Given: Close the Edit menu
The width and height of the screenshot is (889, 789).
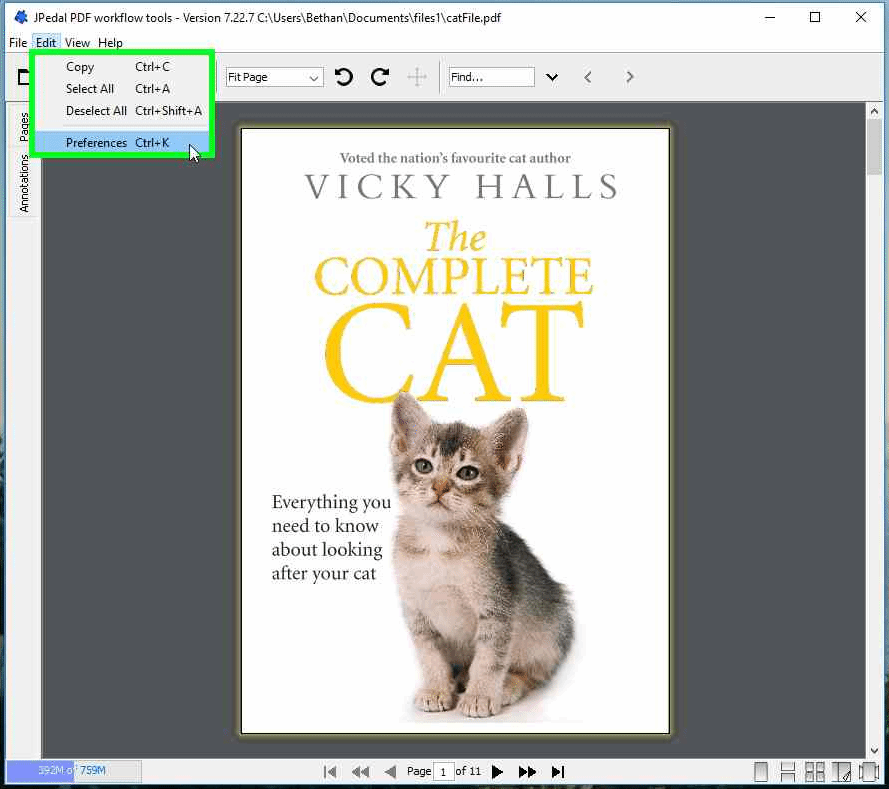Looking at the screenshot, I should click(x=46, y=43).
